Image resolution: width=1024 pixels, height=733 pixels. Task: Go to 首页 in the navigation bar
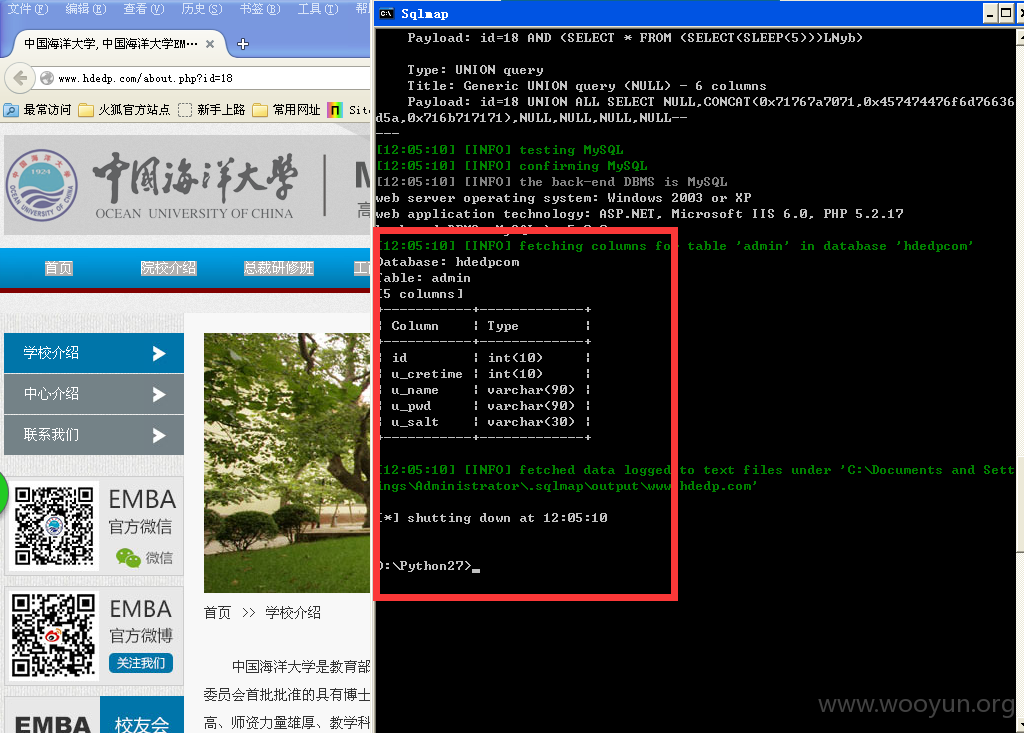pyautogui.click(x=58, y=268)
